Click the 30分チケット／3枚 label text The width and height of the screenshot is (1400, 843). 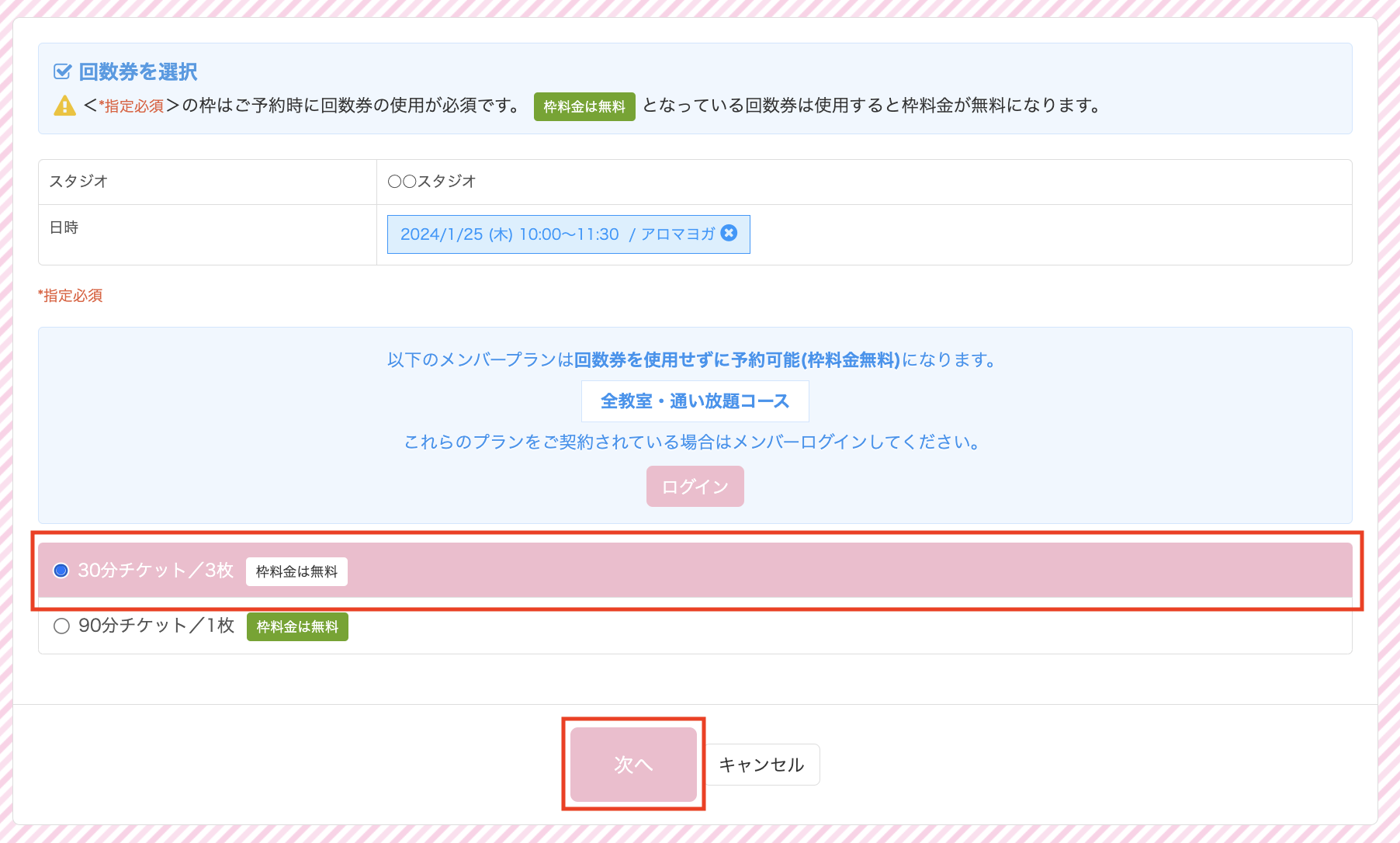(155, 571)
